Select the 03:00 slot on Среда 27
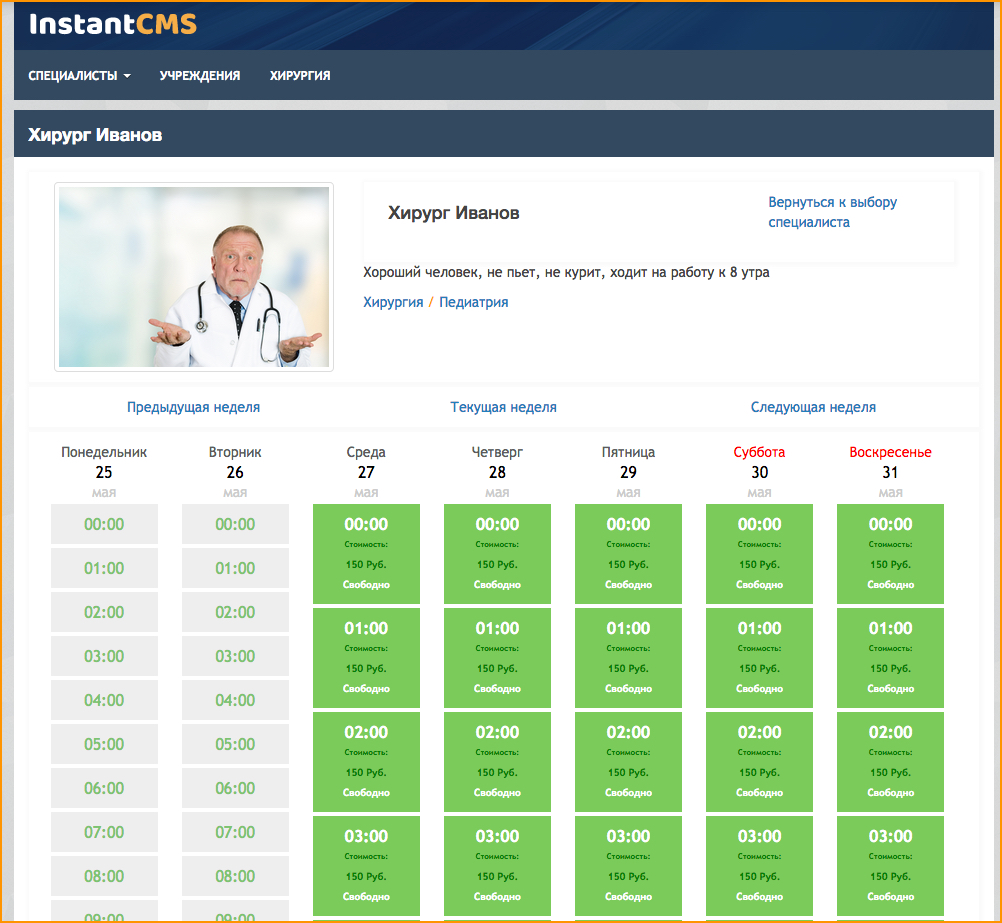1002x923 pixels. [366, 866]
